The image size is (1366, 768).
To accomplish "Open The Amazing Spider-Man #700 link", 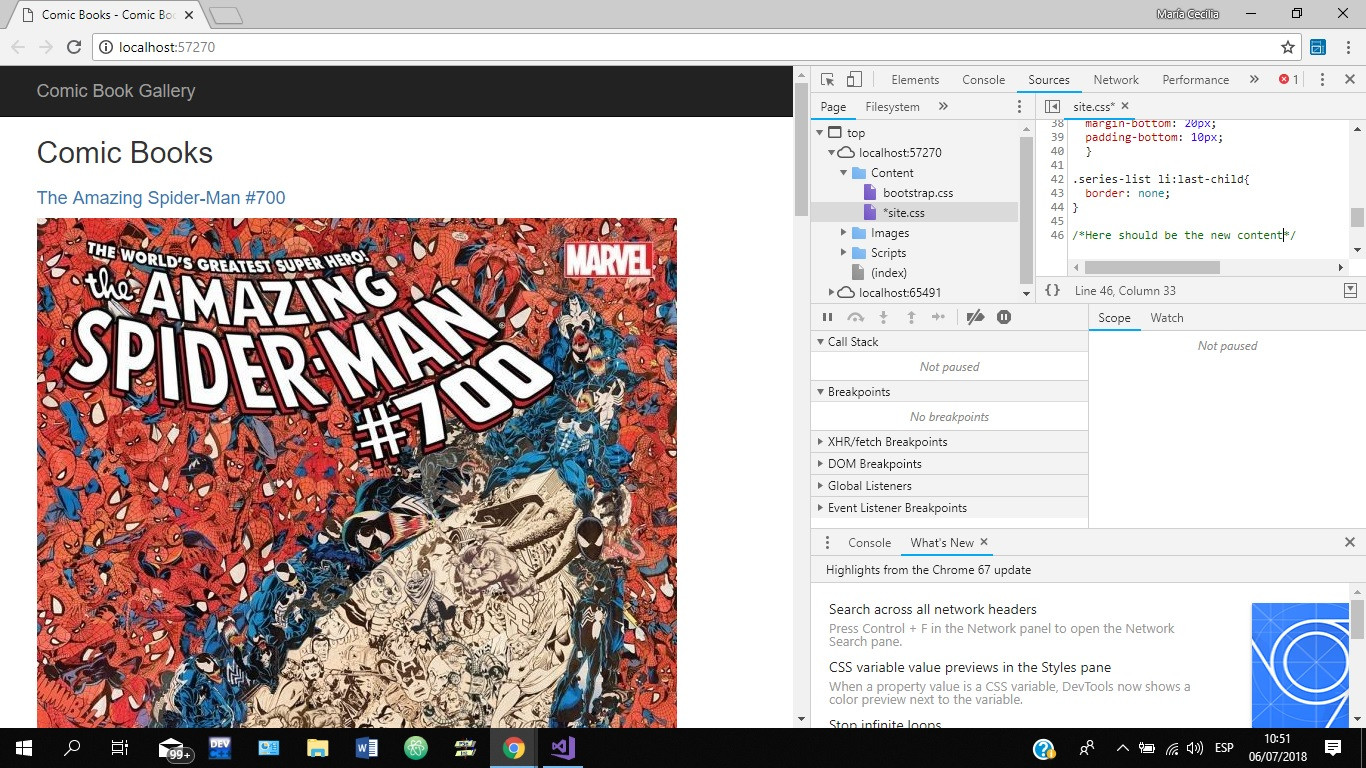I will tap(161, 198).
